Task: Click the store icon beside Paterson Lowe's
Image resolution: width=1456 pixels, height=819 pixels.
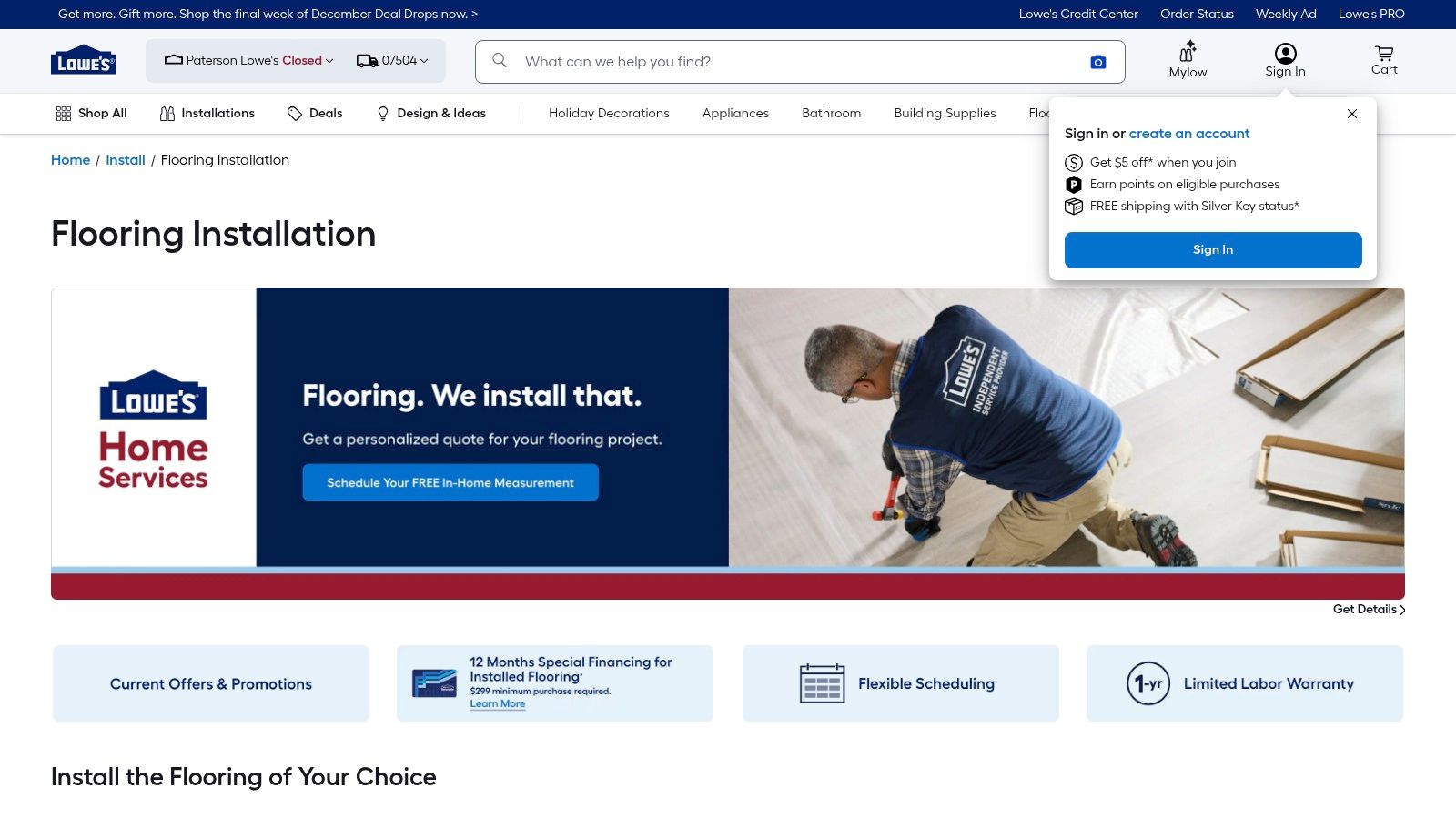Action: coord(173,60)
